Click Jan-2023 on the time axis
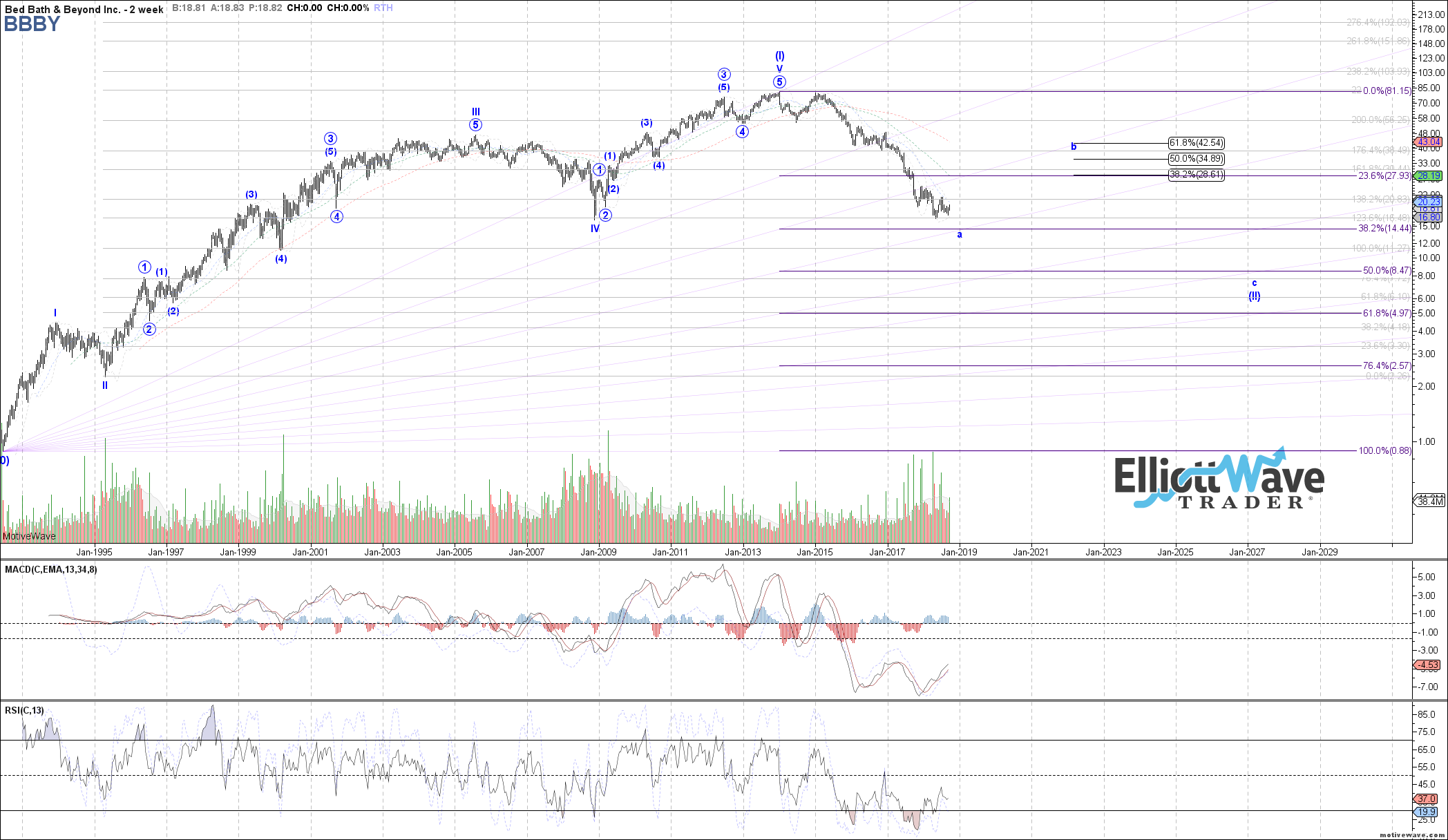 [x=1103, y=552]
